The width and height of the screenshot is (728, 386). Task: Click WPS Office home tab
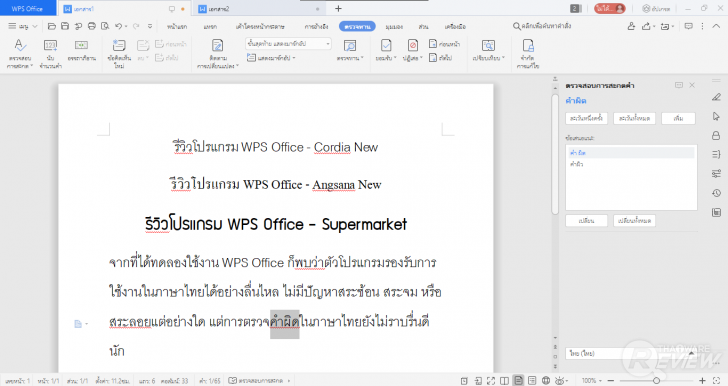coord(27,8)
